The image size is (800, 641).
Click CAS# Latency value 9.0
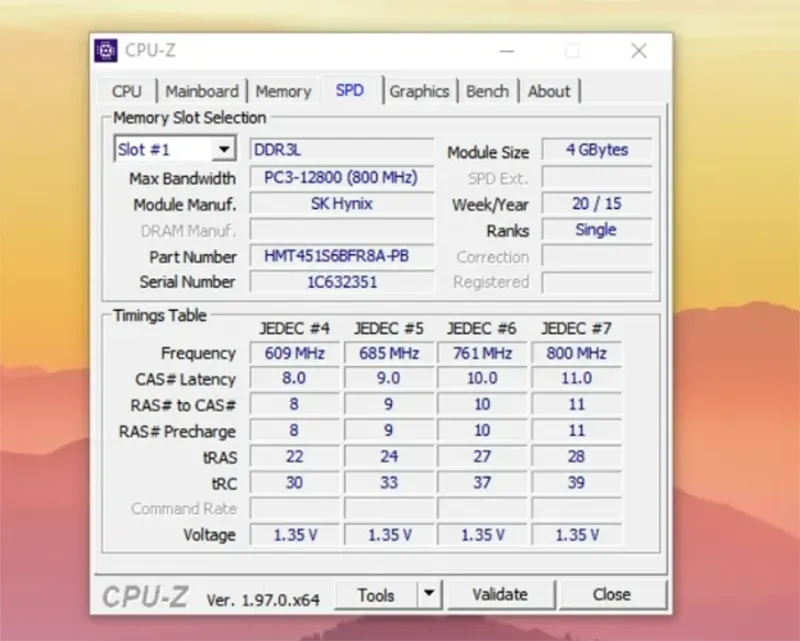point(389,378)
